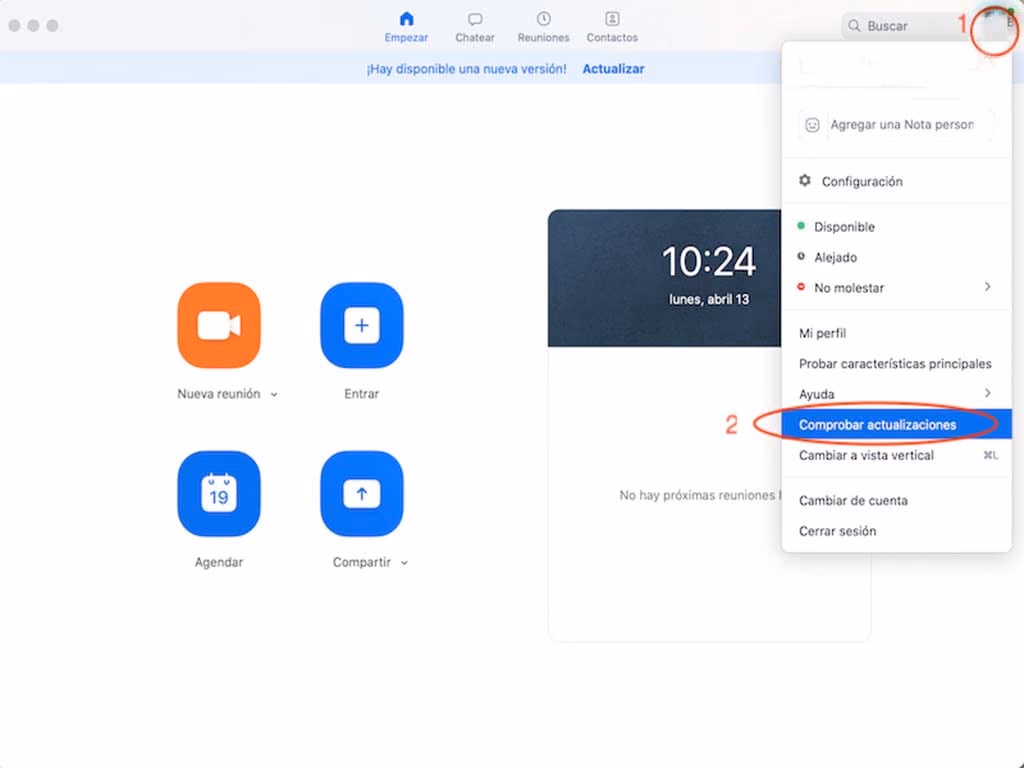Screen dimensions: 1024x768
Task: Click the Nueva reunión label
Action: 219,394
